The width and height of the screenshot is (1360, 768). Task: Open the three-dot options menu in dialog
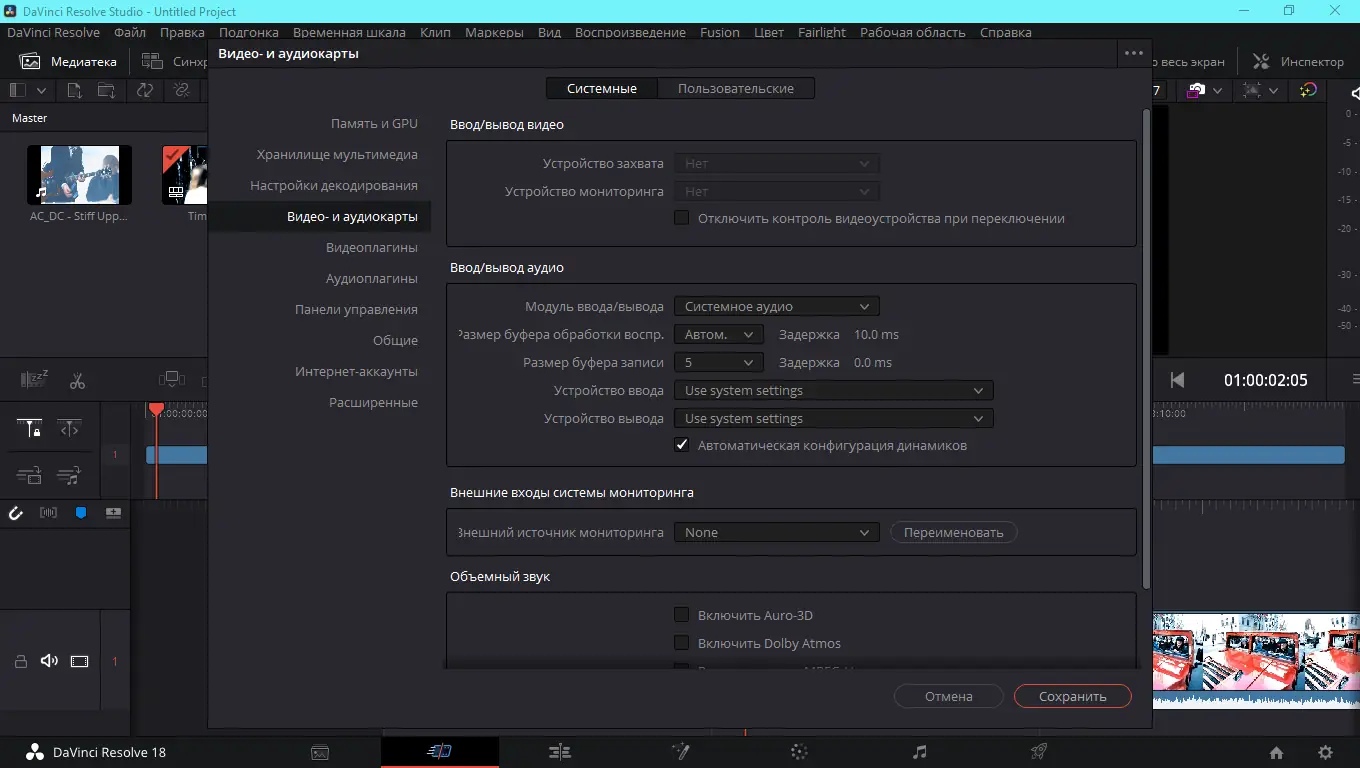(1133, 53)
